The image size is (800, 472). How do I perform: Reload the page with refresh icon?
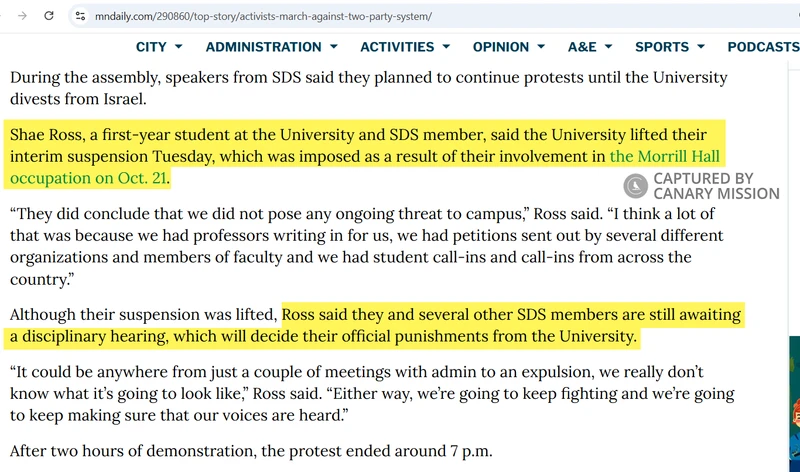tap(49, 16)
